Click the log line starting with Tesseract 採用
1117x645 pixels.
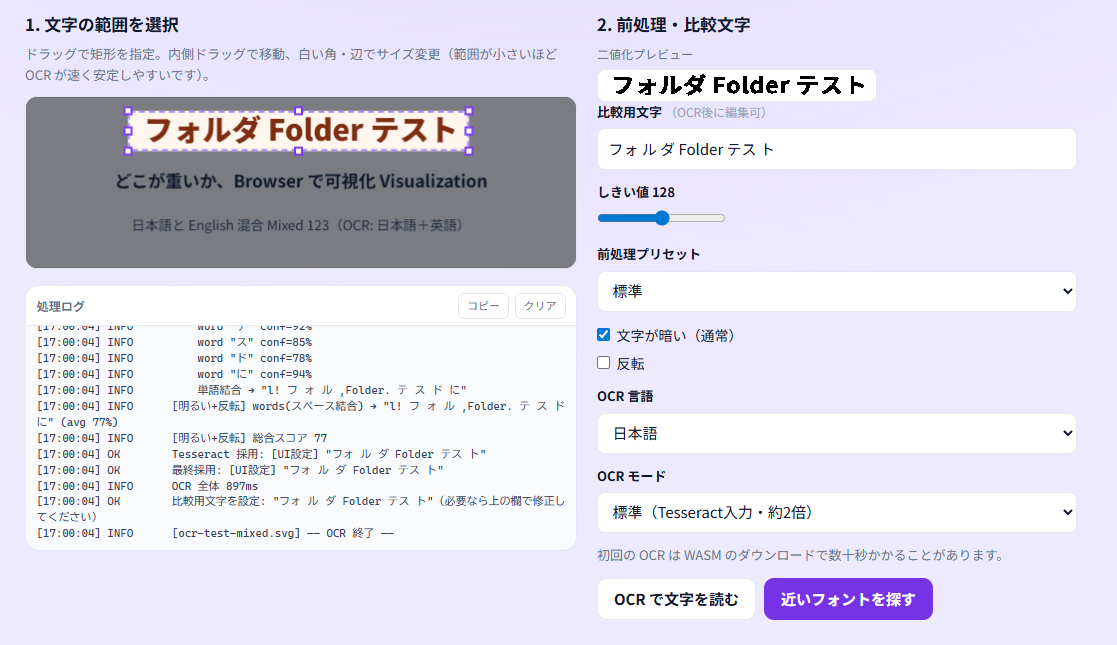(x=261, y=454)
